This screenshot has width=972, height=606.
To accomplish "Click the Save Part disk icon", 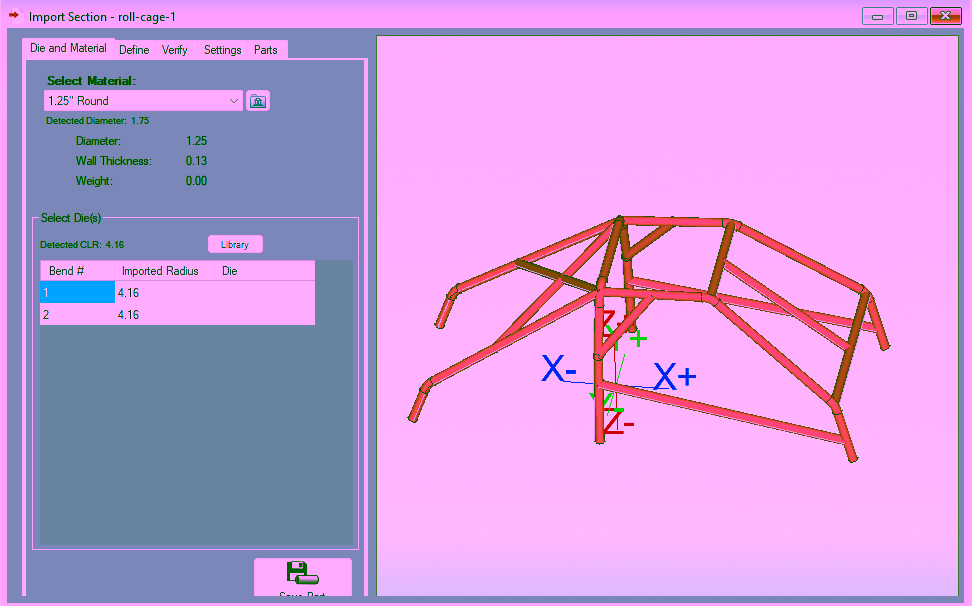I will tap(303, 573).
